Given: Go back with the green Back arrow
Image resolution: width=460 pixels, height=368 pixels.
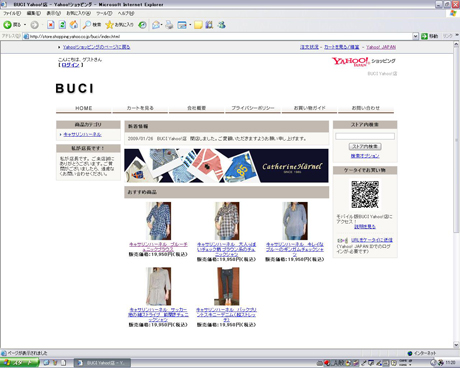Looking at the screenshot, I should coord(7,25).
